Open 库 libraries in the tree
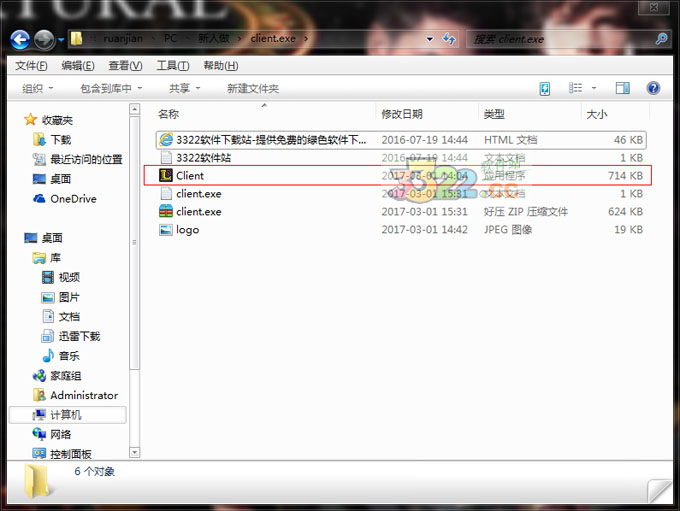The height and width of the screenshot is (511, 680). [x=46, y=258]
